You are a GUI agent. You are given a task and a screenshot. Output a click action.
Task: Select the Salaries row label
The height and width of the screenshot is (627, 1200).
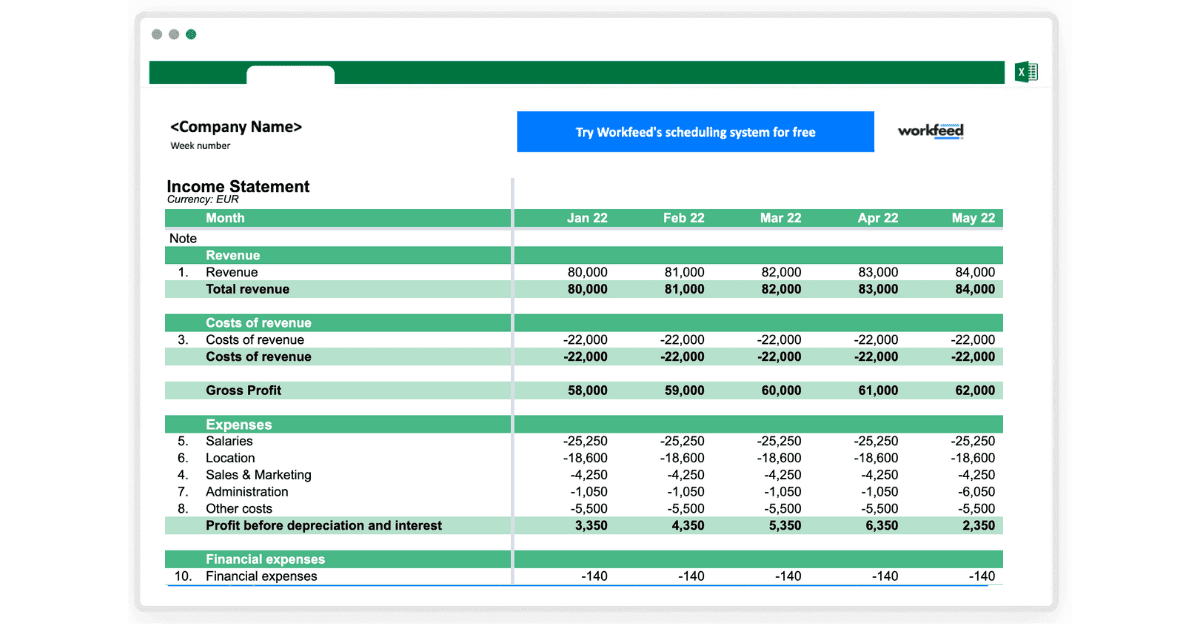(x=231, y=441)
